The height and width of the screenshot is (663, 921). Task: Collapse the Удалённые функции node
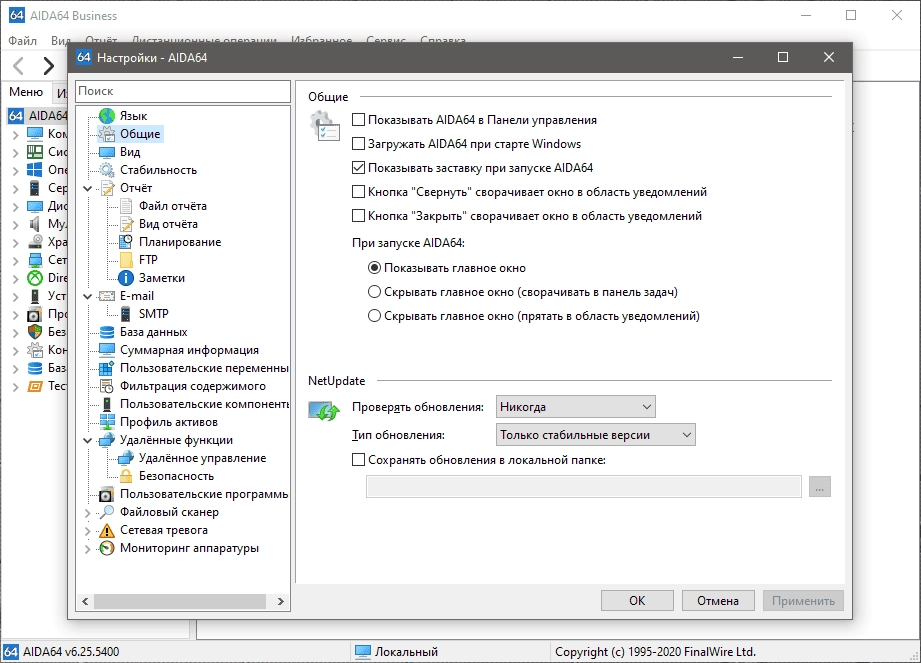click(88, 440)
